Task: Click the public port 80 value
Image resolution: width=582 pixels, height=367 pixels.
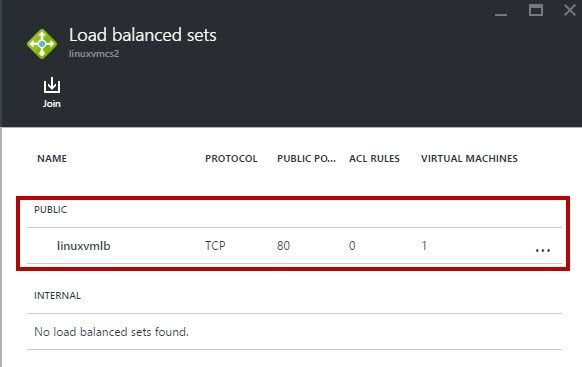Action: point(284,246)
